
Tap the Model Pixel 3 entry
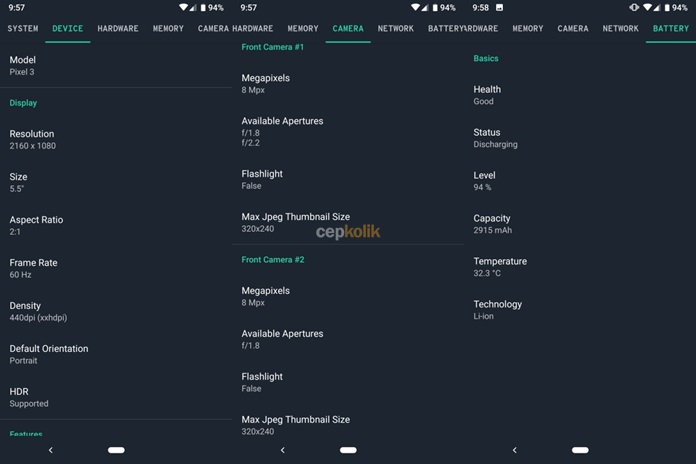[x=116, y=66]
